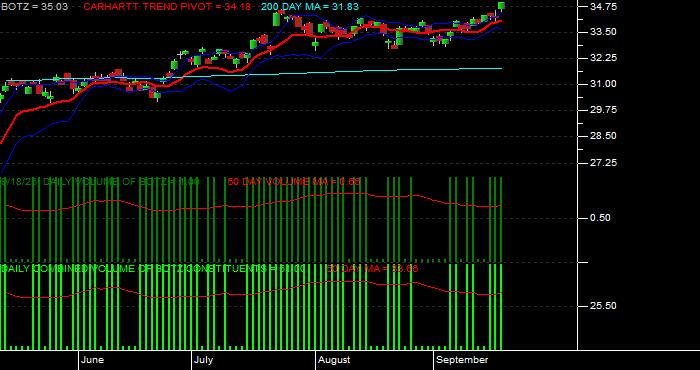
Task: Click the 25.50 combined volume axis value
Action: pos(603,306)
